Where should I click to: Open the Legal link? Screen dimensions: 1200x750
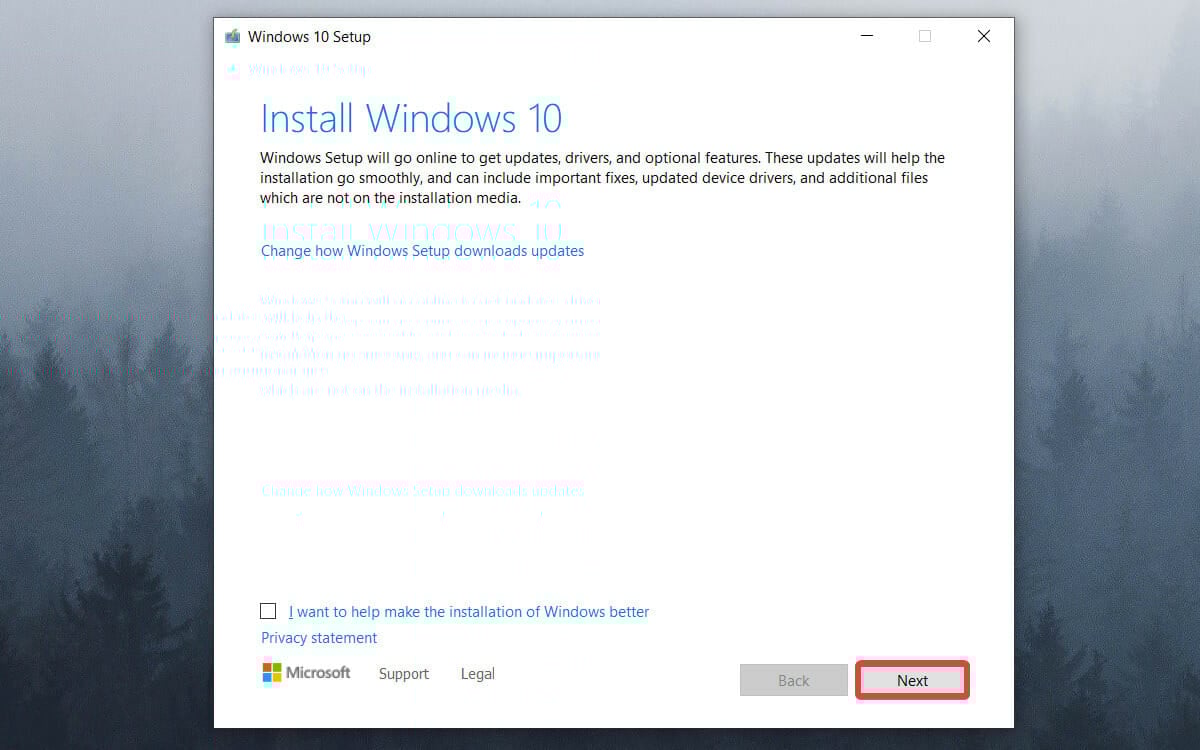(x=478, y=674)
